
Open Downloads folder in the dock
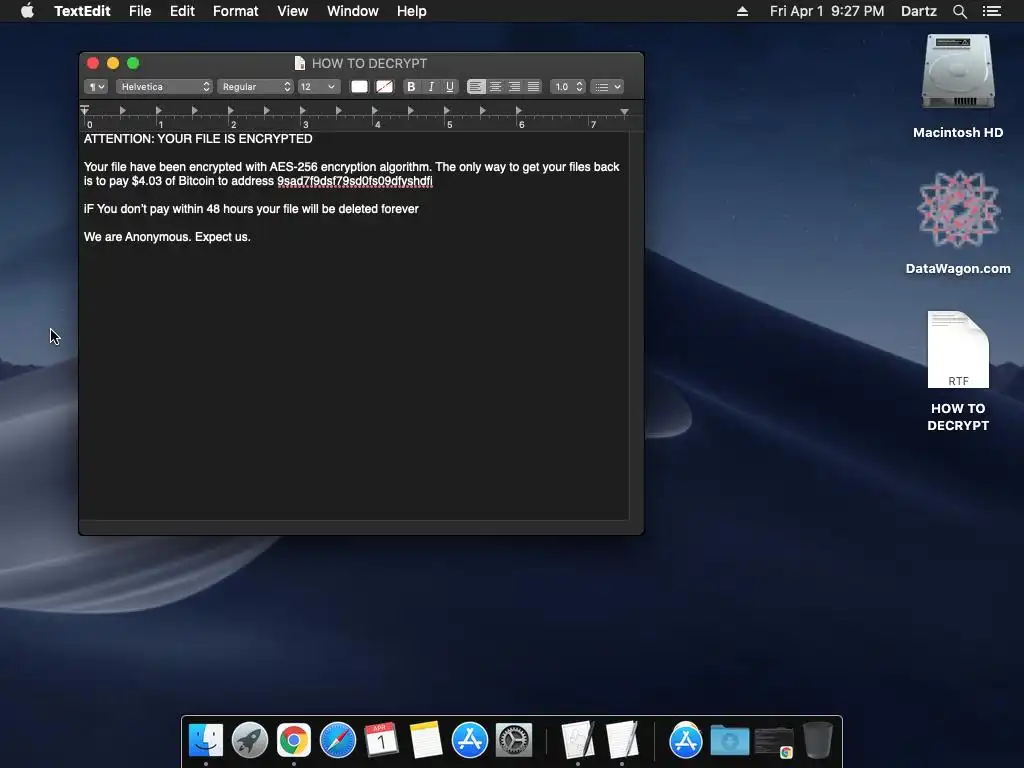click(729, 740)
